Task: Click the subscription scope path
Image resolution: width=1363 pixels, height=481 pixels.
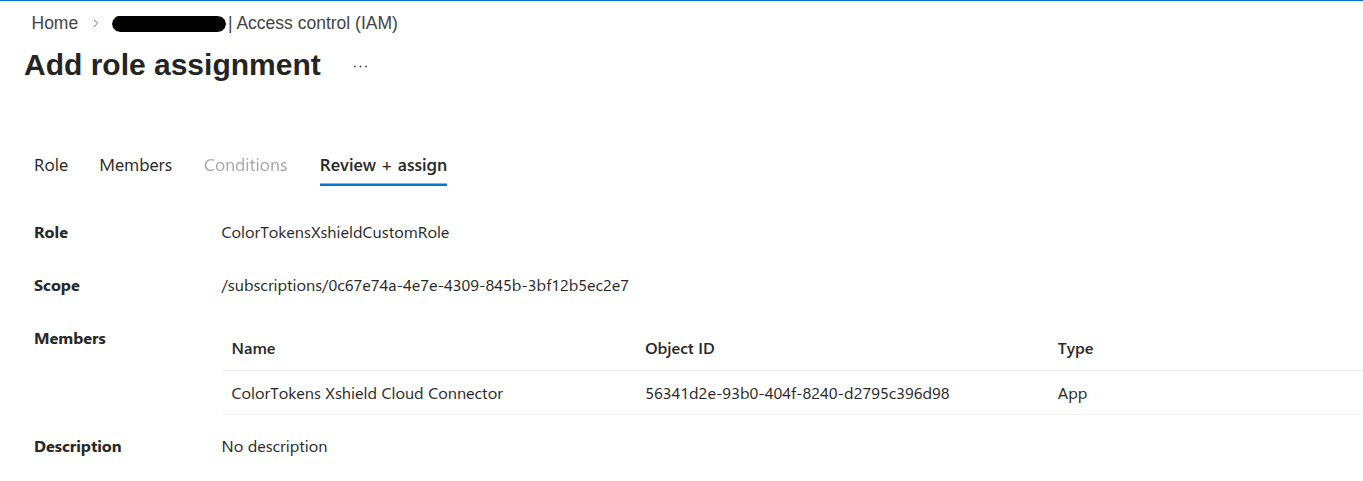Action: coord(425,286)
